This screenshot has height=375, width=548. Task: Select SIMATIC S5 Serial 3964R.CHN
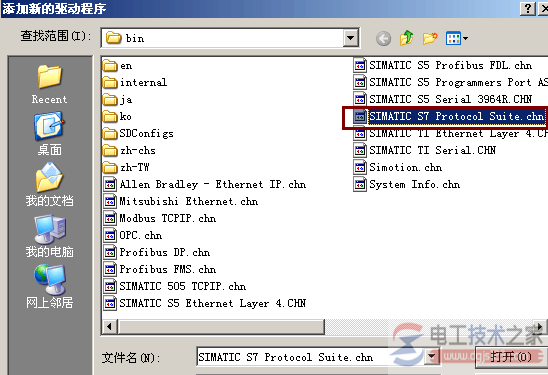tap(443, 100)
